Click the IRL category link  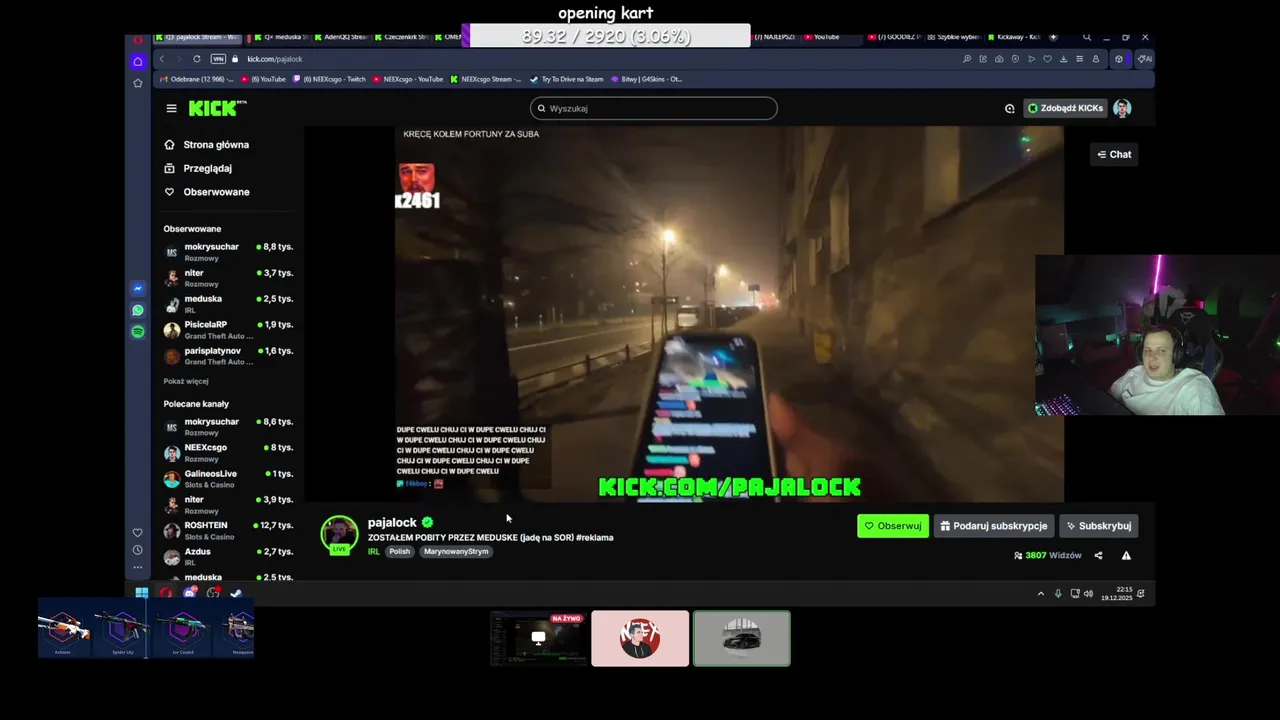[x=374, y=551]
